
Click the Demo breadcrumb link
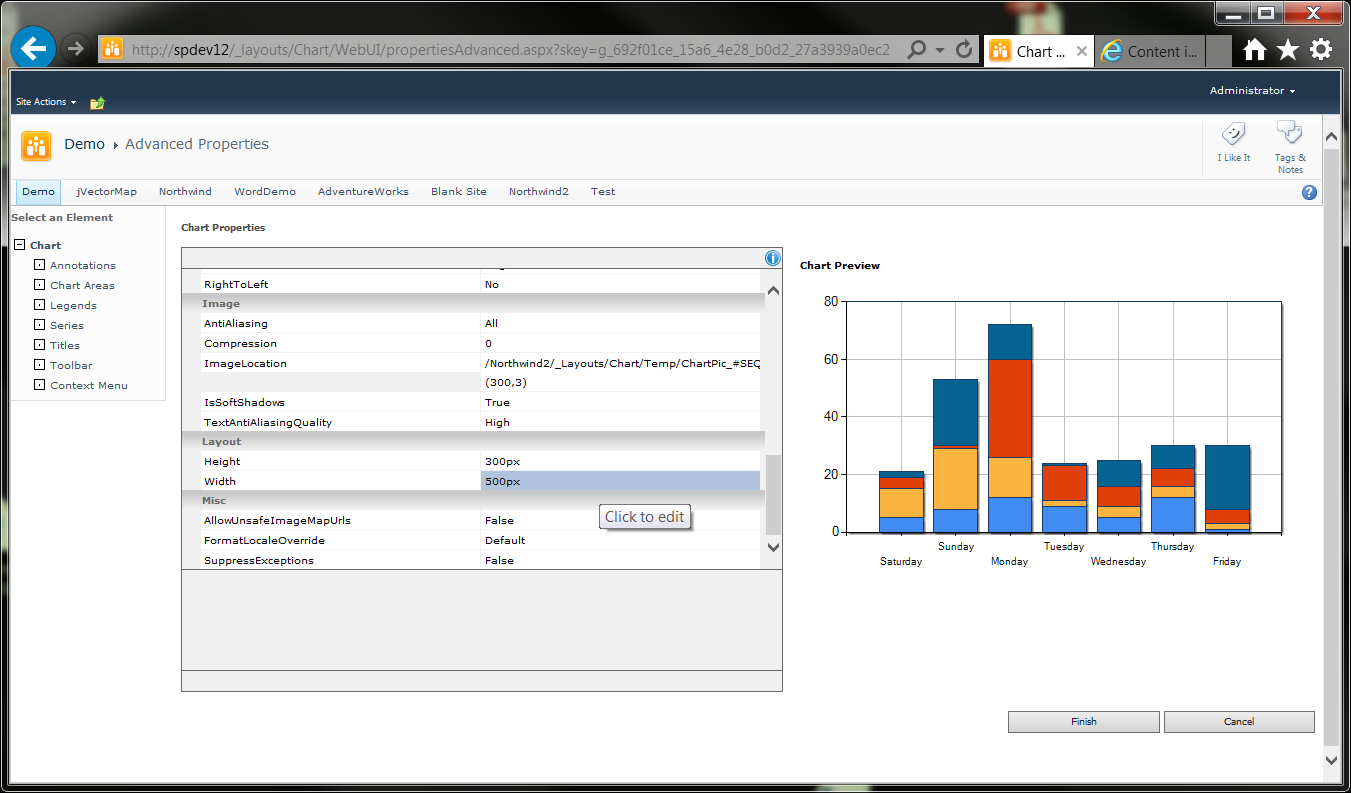coord(84,144)
